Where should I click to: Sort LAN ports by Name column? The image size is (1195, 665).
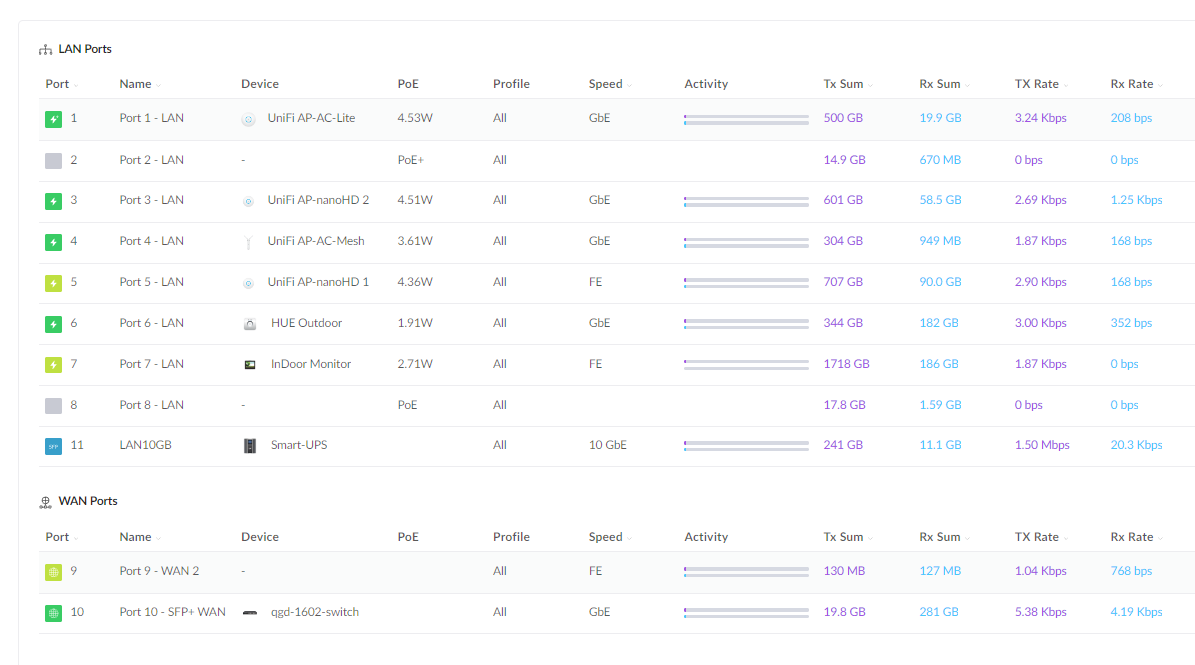(140, 84)
